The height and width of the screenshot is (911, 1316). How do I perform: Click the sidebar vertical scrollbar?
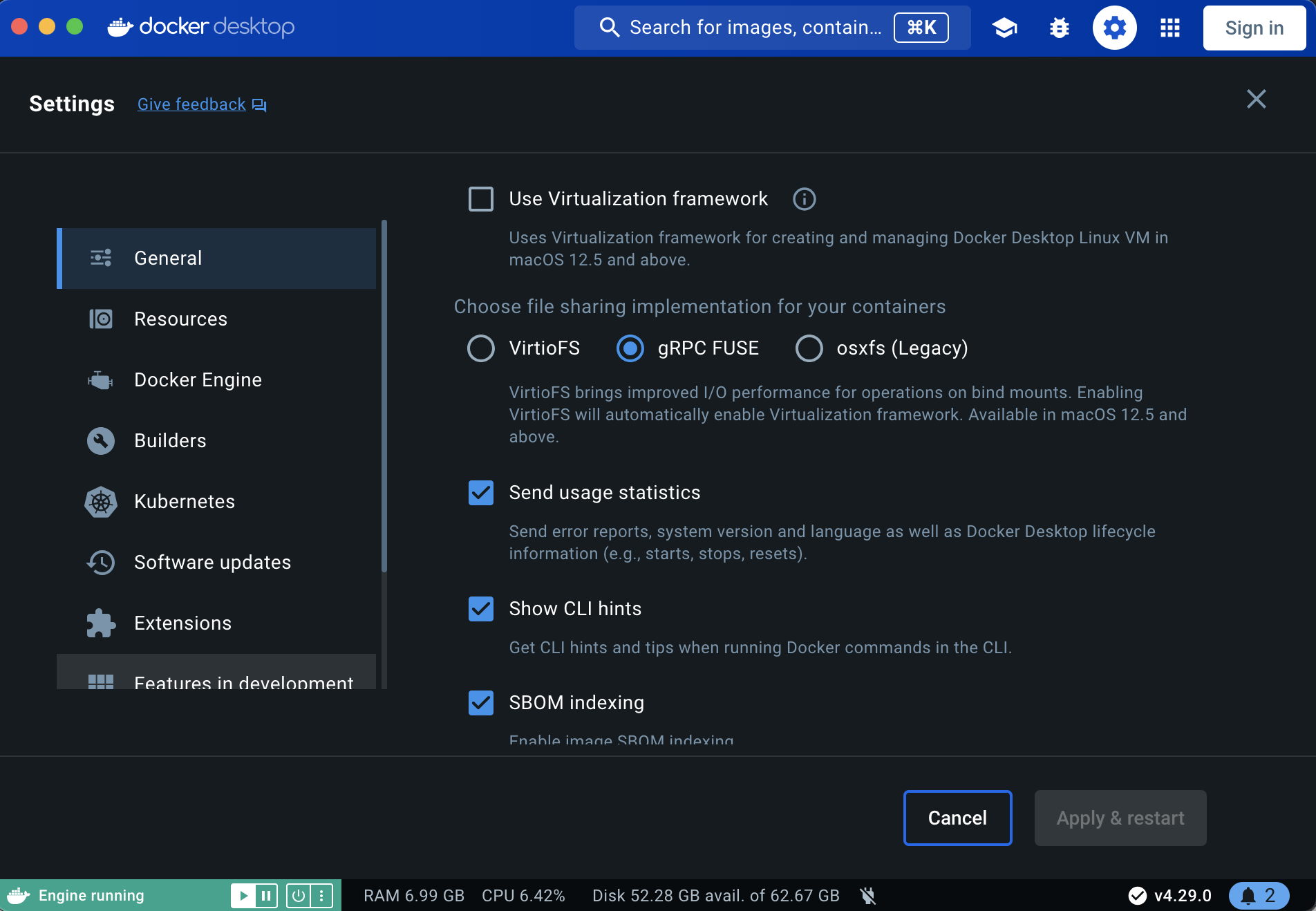click(384, 396)
